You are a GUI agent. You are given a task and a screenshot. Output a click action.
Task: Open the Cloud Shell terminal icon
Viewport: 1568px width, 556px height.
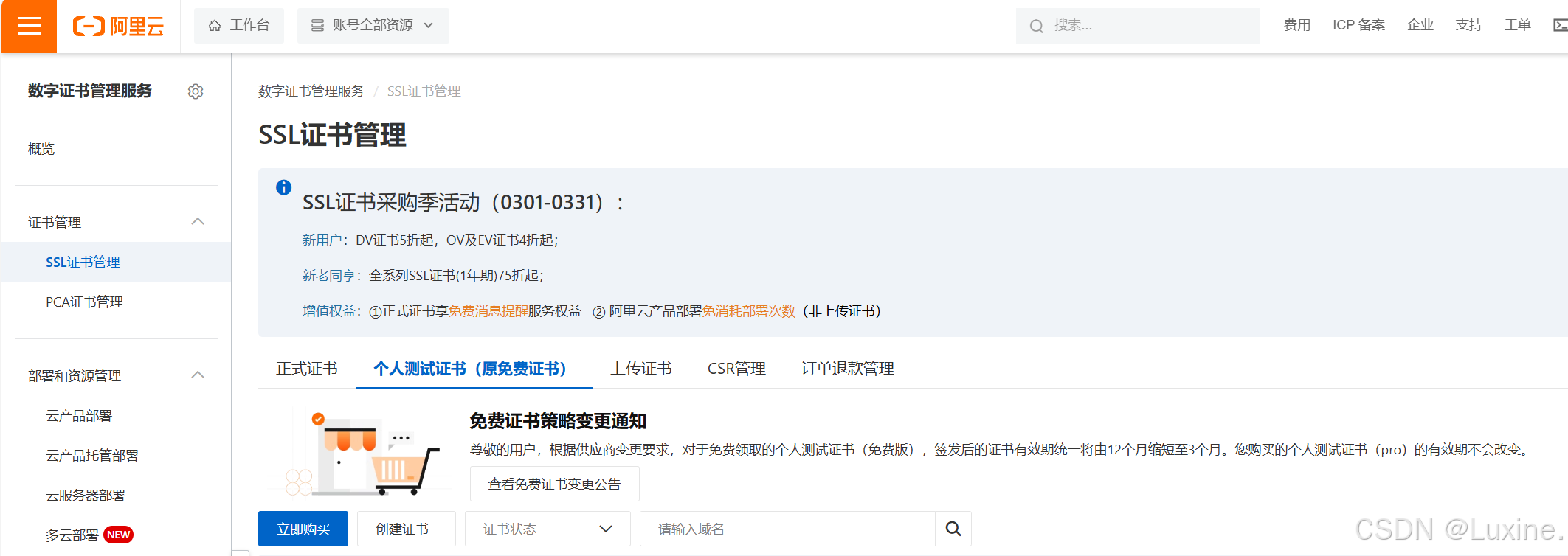pos(1560,26)
